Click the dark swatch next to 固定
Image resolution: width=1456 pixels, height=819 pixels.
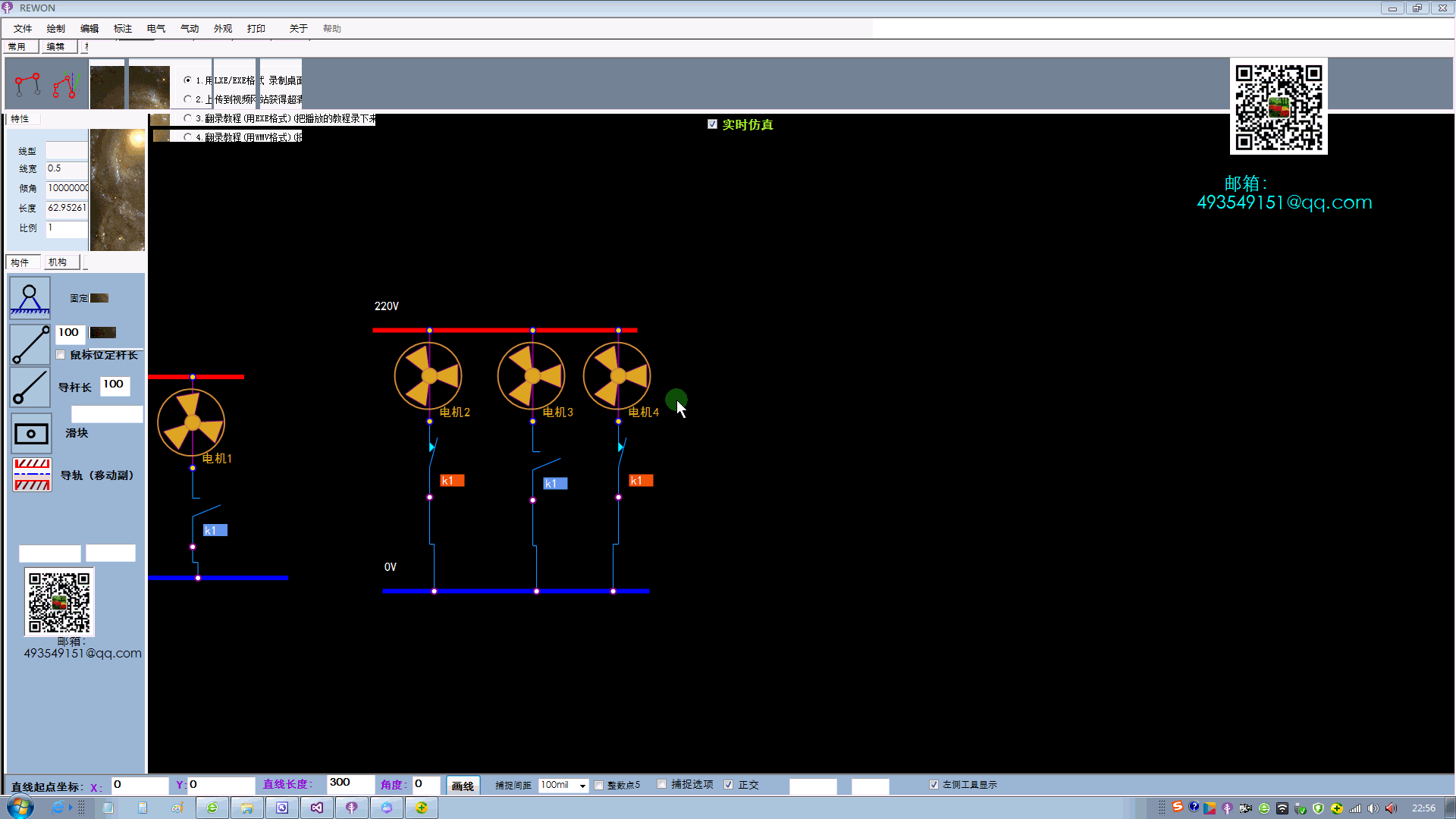(99, 298)
